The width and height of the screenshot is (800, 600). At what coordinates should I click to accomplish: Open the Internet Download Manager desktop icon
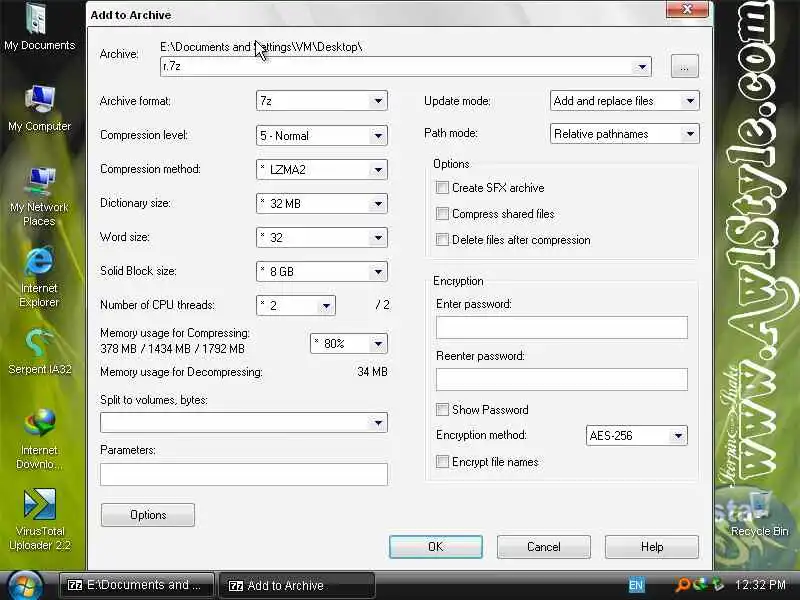click(x=39, y=439)
